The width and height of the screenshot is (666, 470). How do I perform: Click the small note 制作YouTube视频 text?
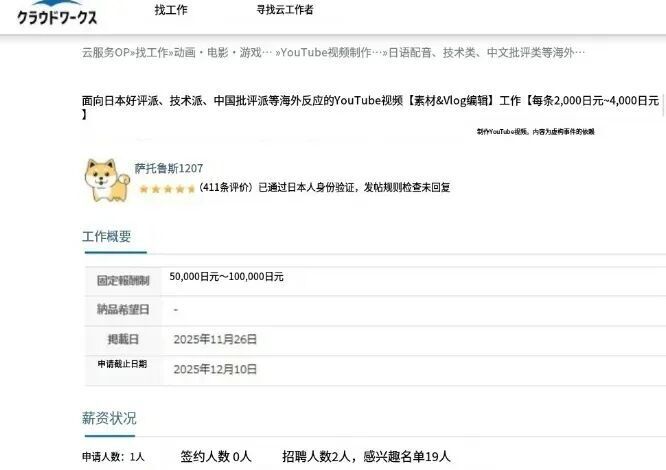pyautogui.click(x=535, y=132)
